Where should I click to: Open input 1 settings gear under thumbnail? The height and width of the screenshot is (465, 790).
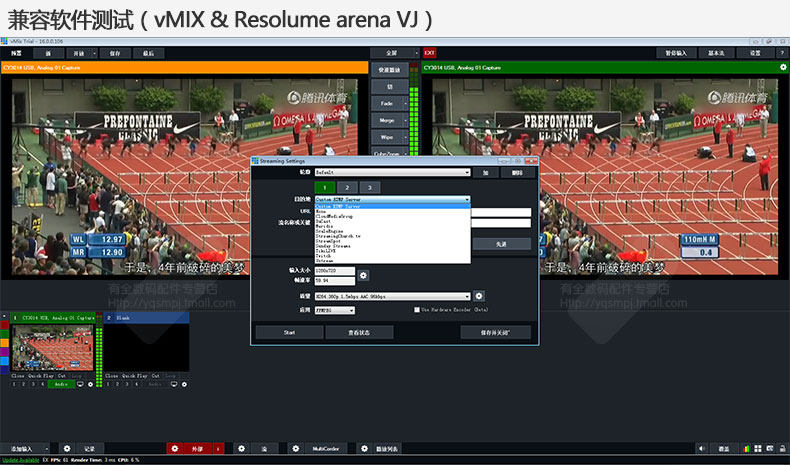(x=91, y=384)
